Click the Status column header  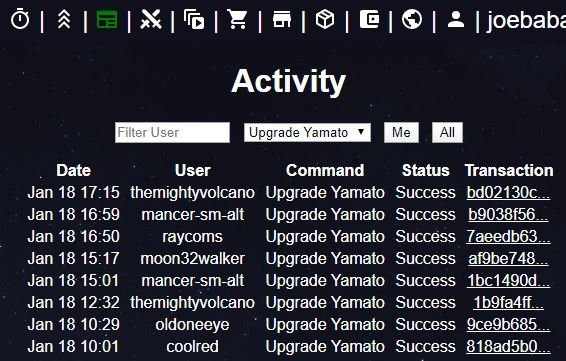point(426,170)
